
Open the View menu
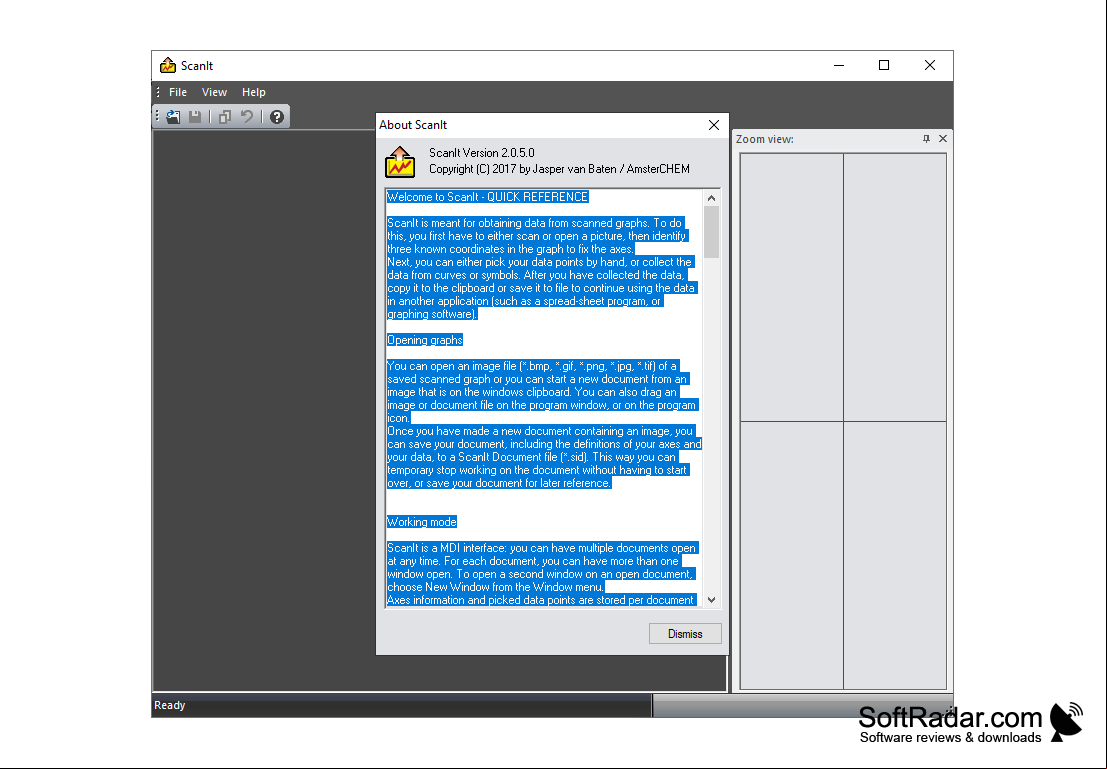tap(214, 93)
